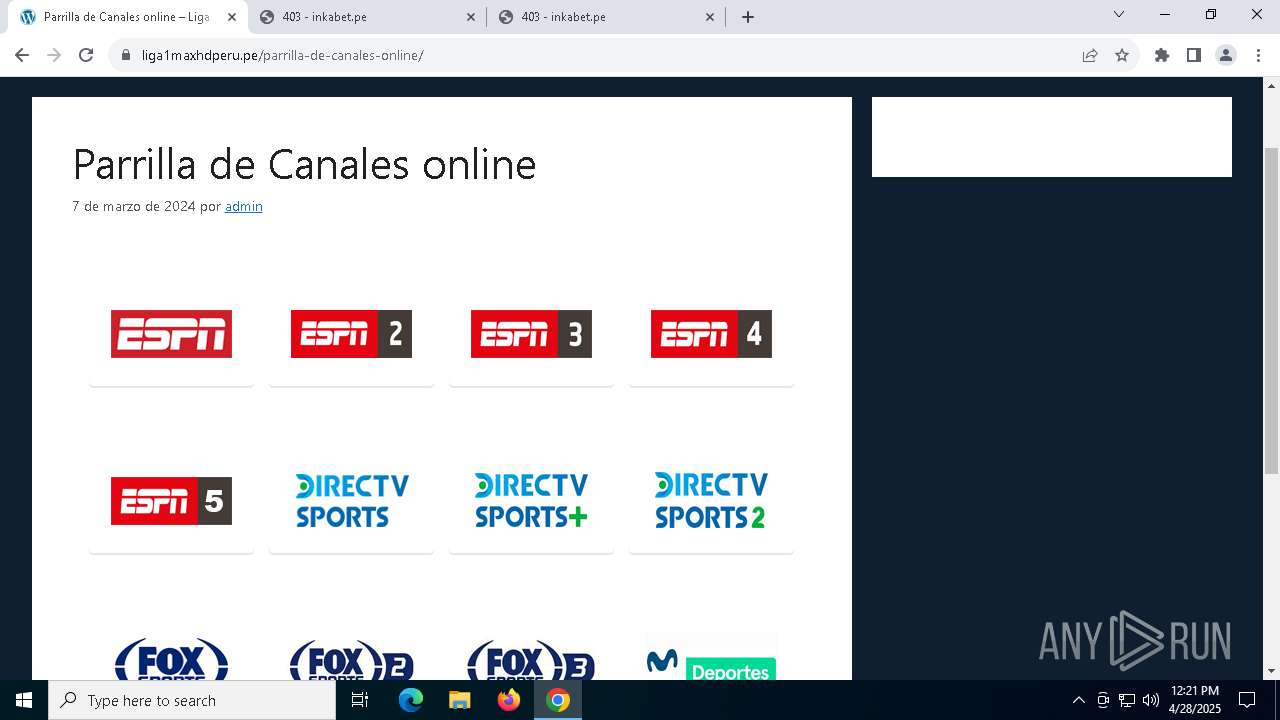
Task: Open the Chrome profile avatar
Action: (1226, 55)
